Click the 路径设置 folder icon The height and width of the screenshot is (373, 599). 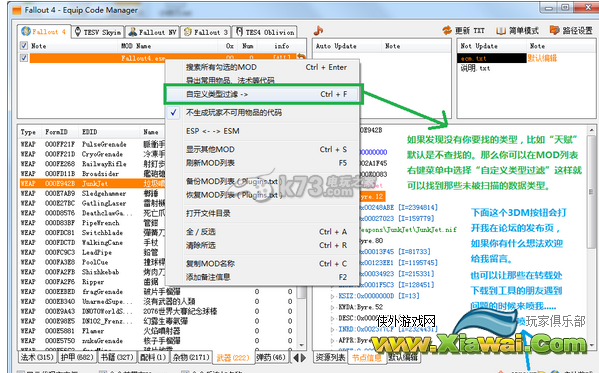click(x=555, y=30)
